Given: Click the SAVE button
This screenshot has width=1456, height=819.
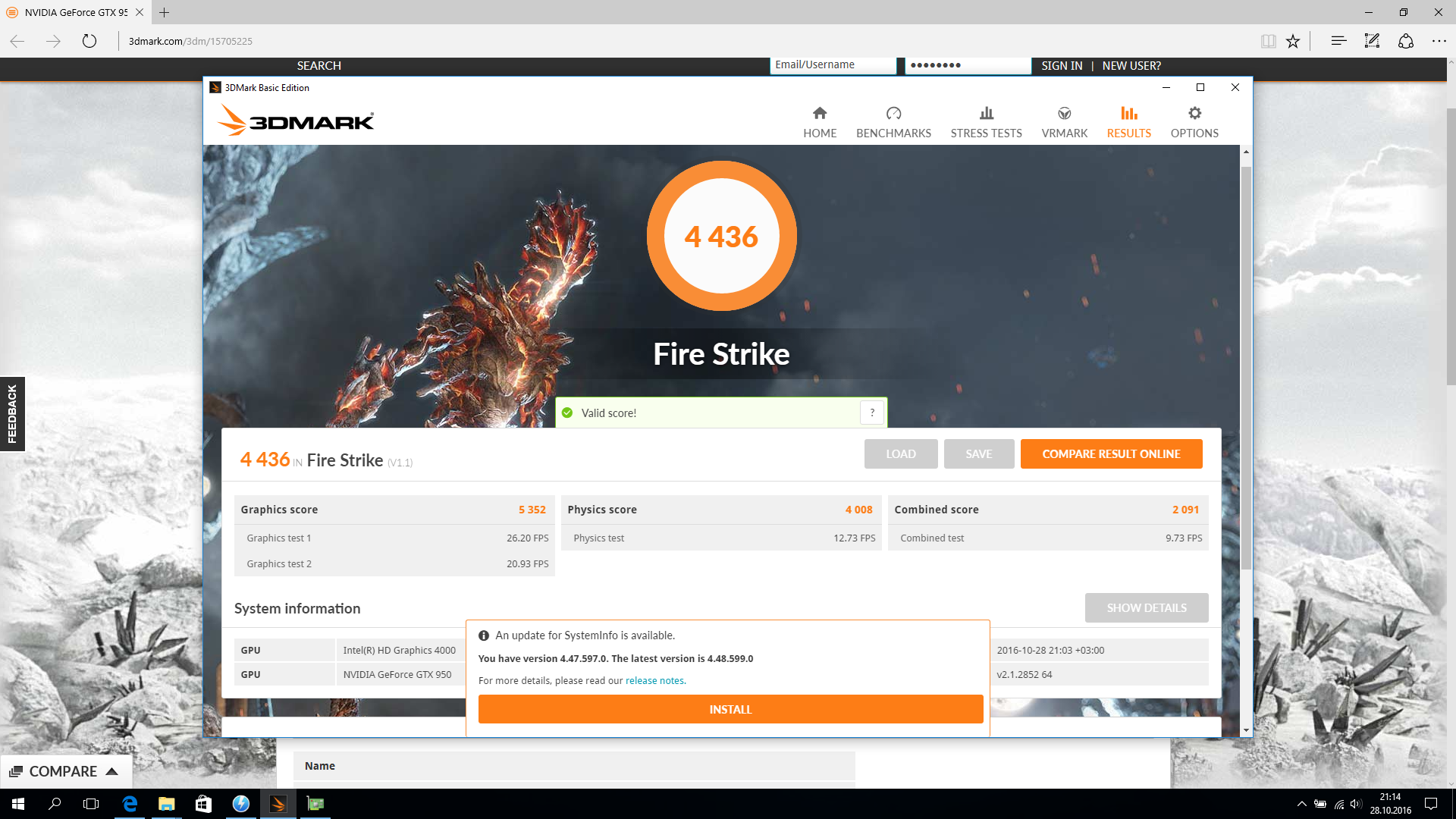Looking at the screenshot, I should (979, 453).
